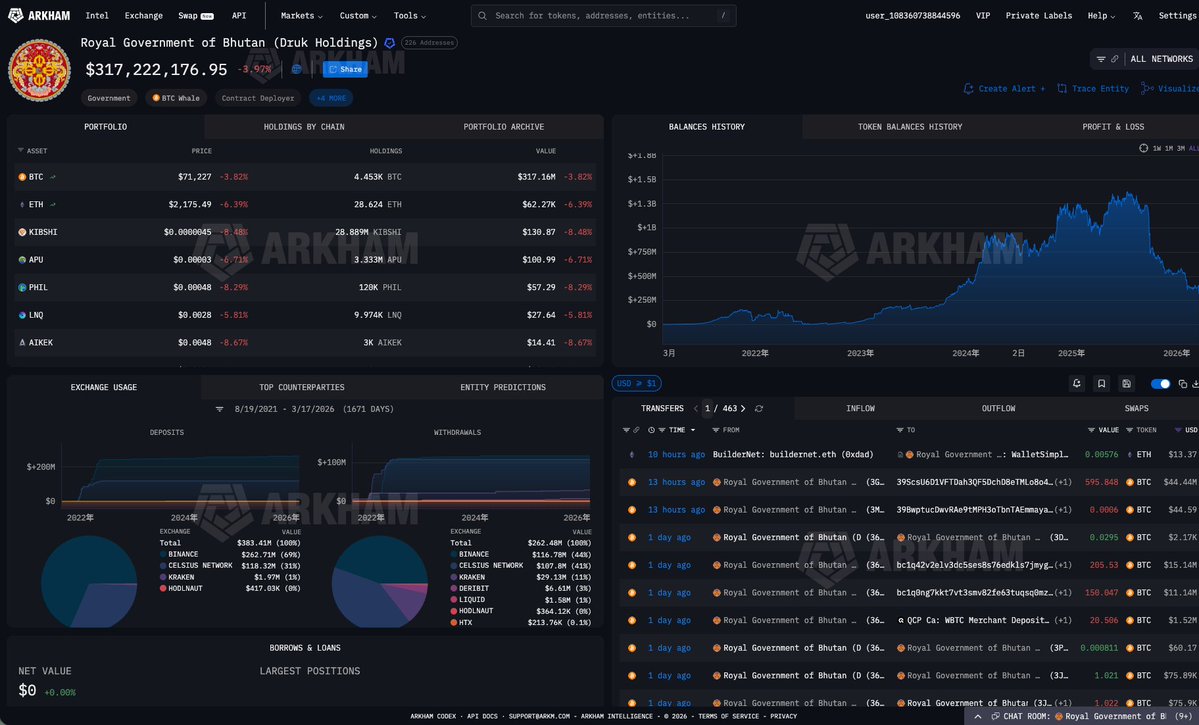Click the alert bell icon above transfers
Viewport: 1199px width, 725px height.
click(1077, 384)
